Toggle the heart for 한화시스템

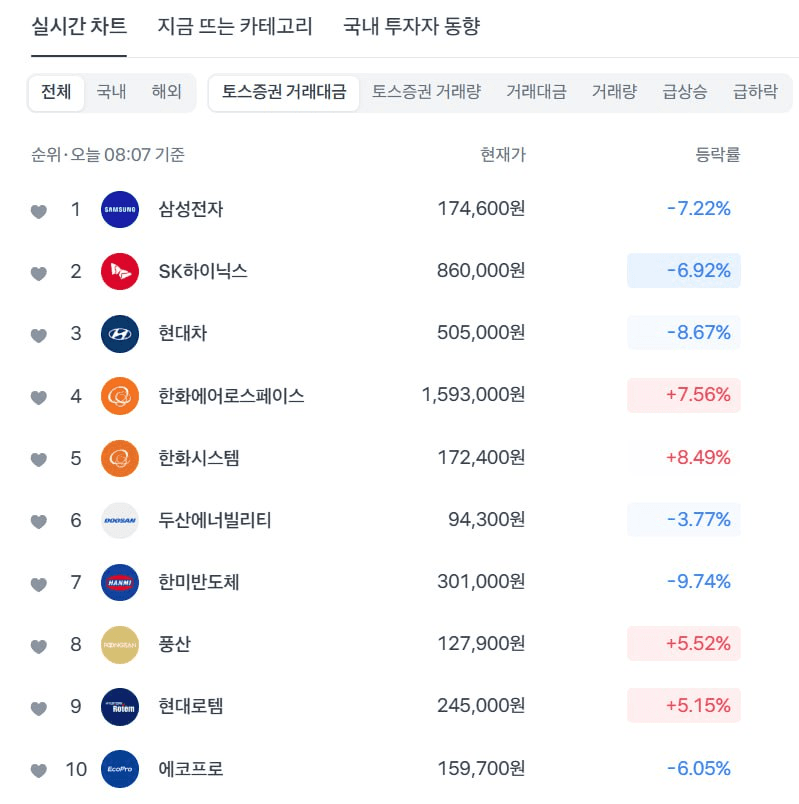[39, 460]
